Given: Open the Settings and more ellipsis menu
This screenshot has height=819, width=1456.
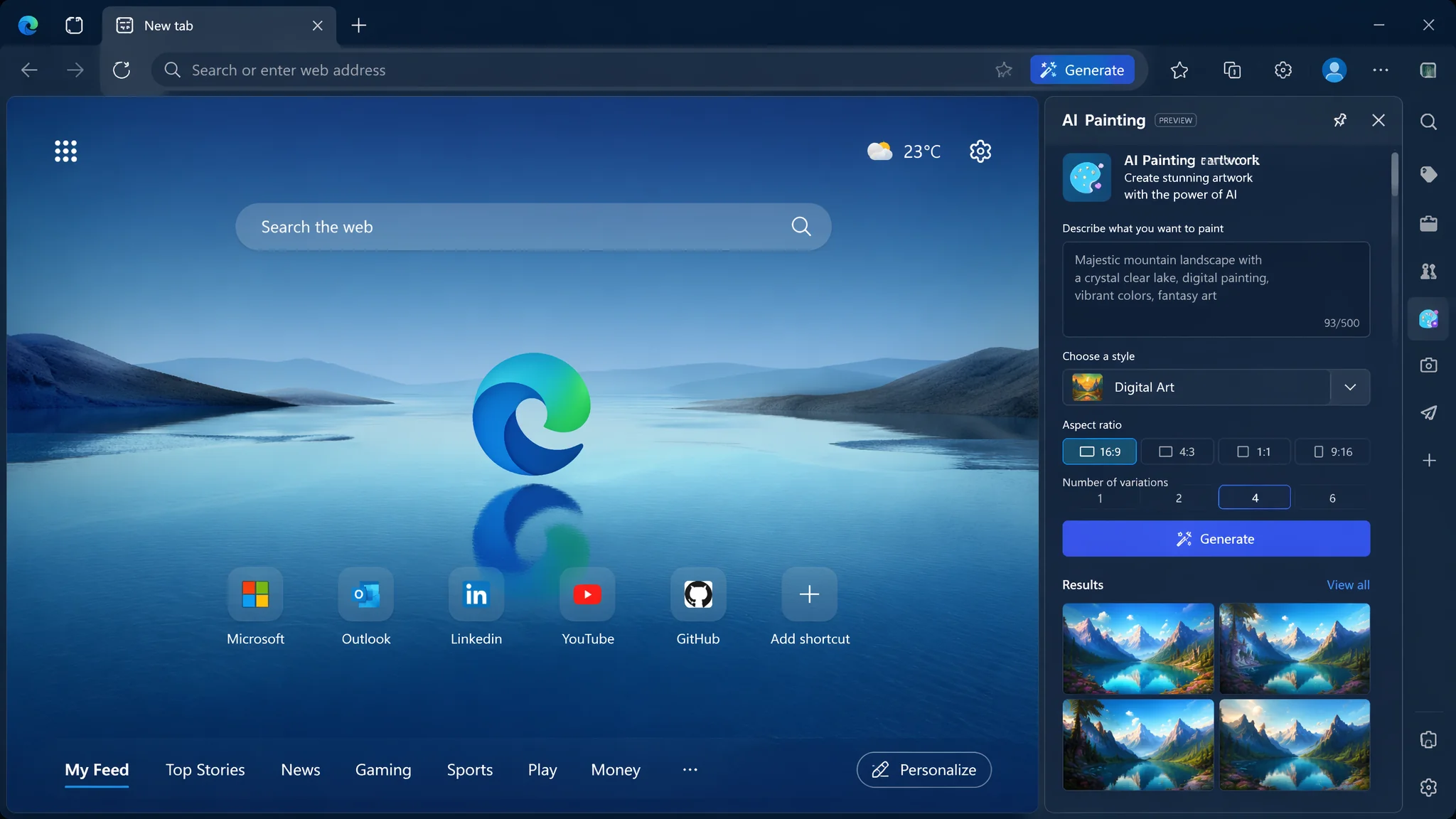Looking at the screenshot, I should (x=1381, y=70).
